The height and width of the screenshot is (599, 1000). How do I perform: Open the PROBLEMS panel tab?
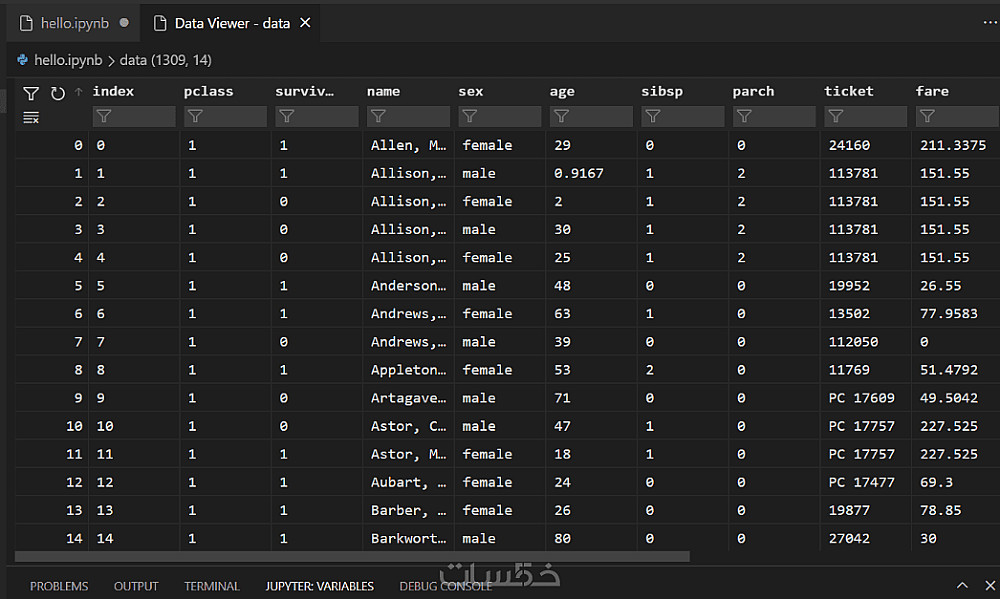pos(59,586)
